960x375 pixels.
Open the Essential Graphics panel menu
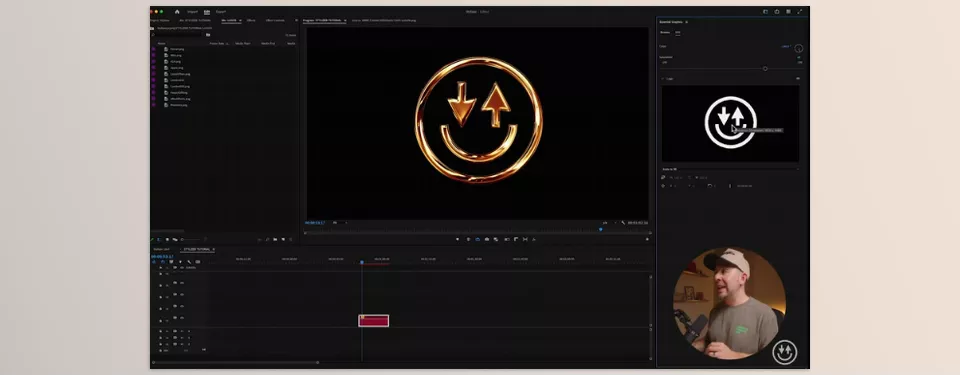pyautogui.click(x=686, y=22)
